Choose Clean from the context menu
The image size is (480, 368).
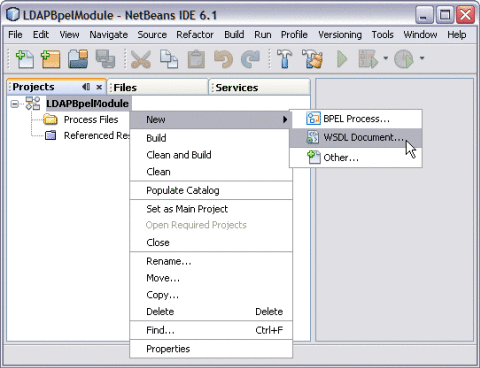[211, 172]
